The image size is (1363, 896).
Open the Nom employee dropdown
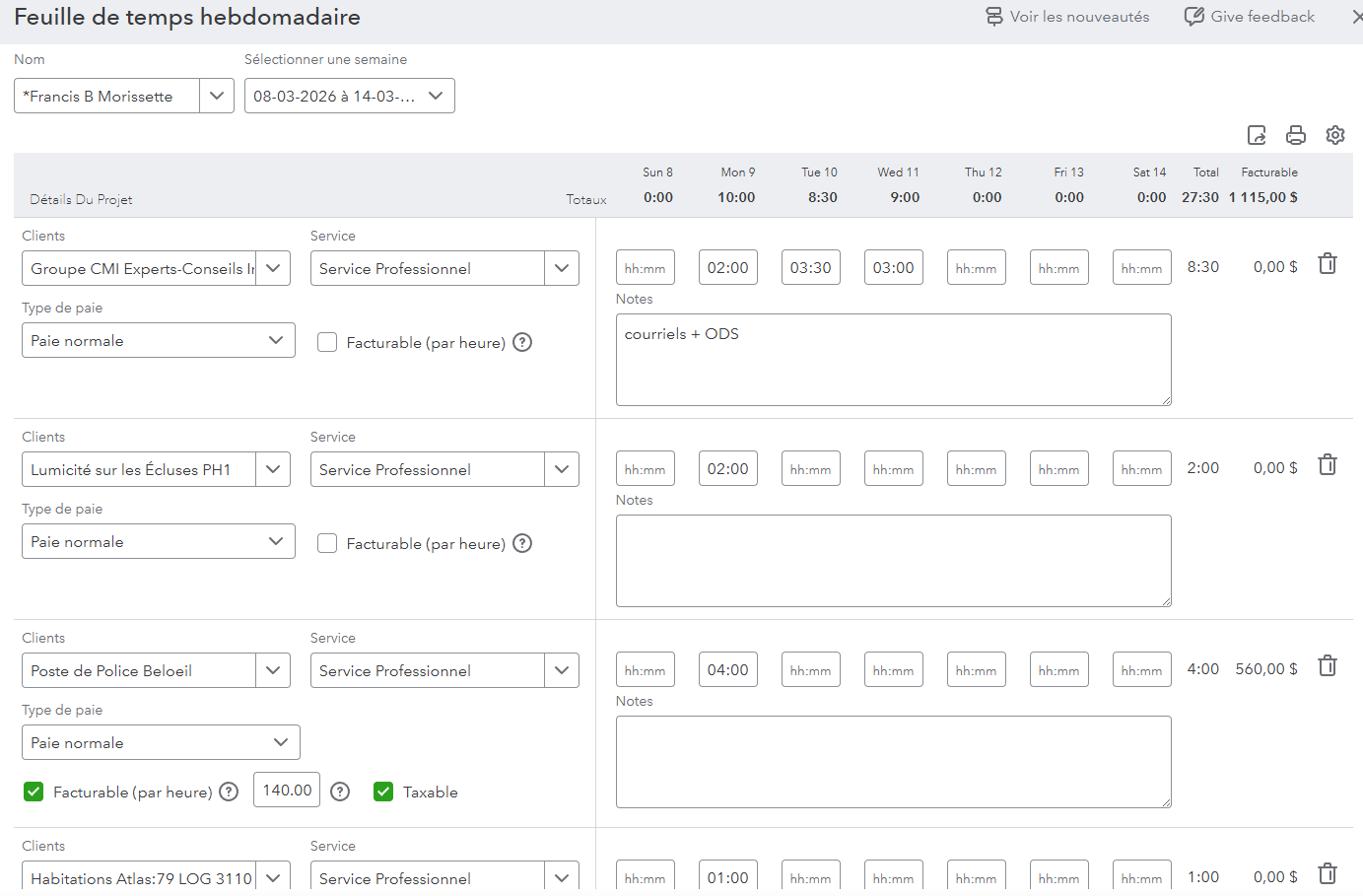[x=216, y=96]
